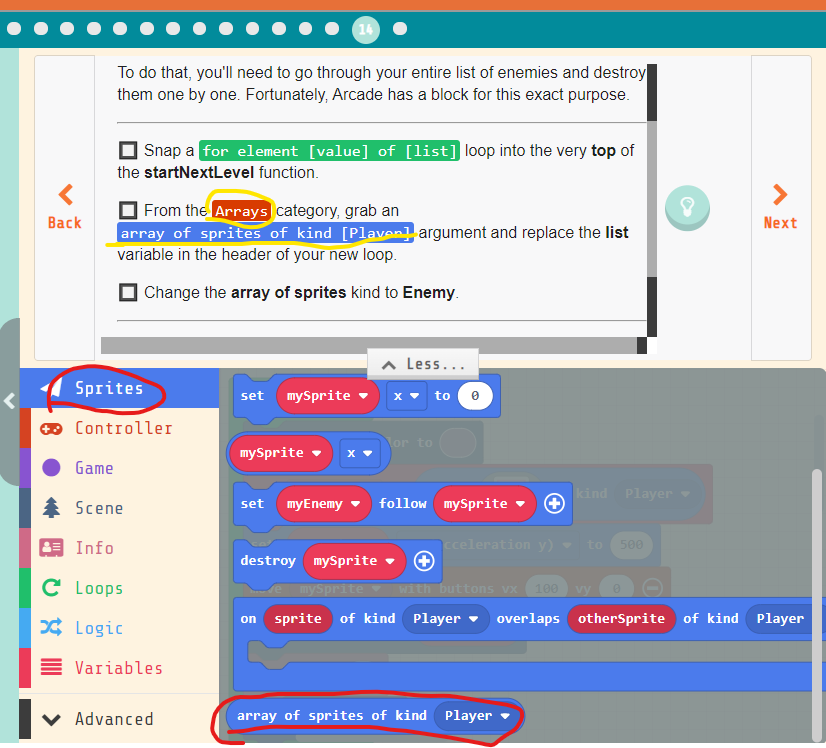This screenshot has height=748, width=826.
Task: Click the highlighted Arrays category label in instructions
Action: 242,211
